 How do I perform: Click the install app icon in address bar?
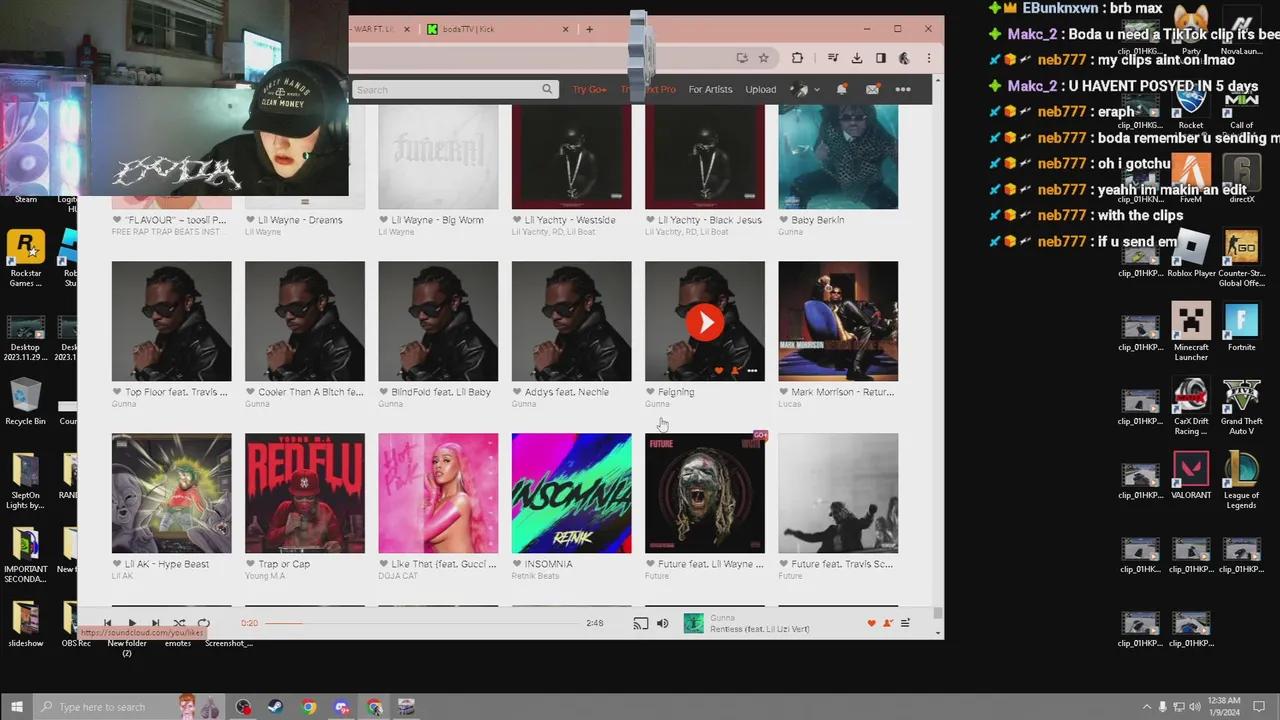click(741, 58)
